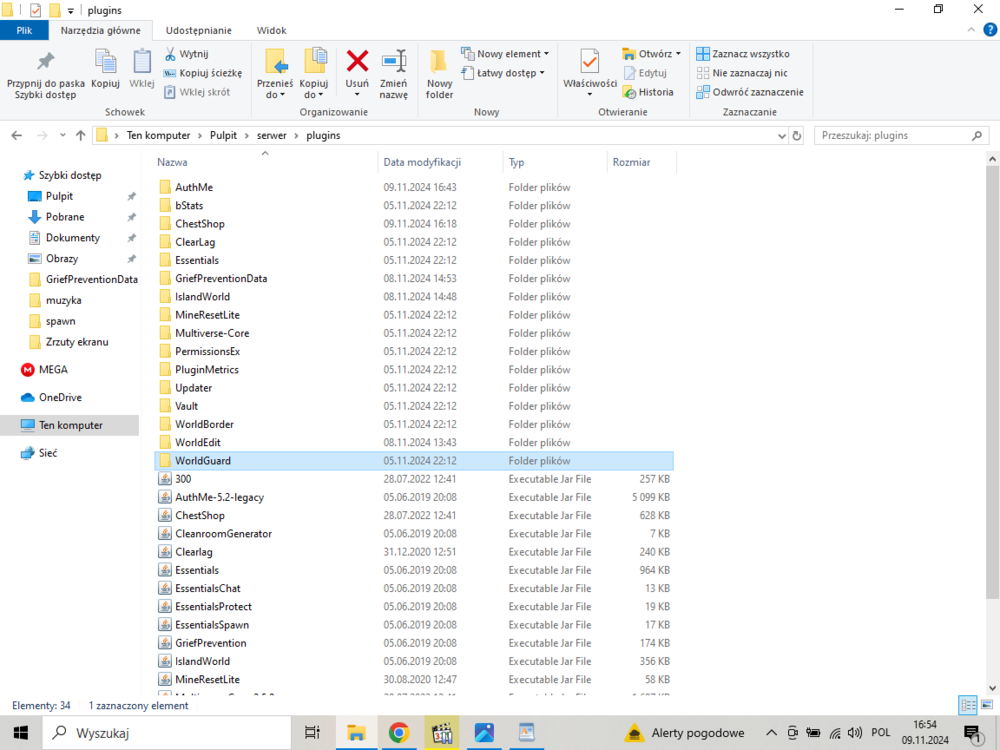Click Nie zaznaczaj nic
Viewport: 1000px width, 750px height.
click(x=742, y=73)
